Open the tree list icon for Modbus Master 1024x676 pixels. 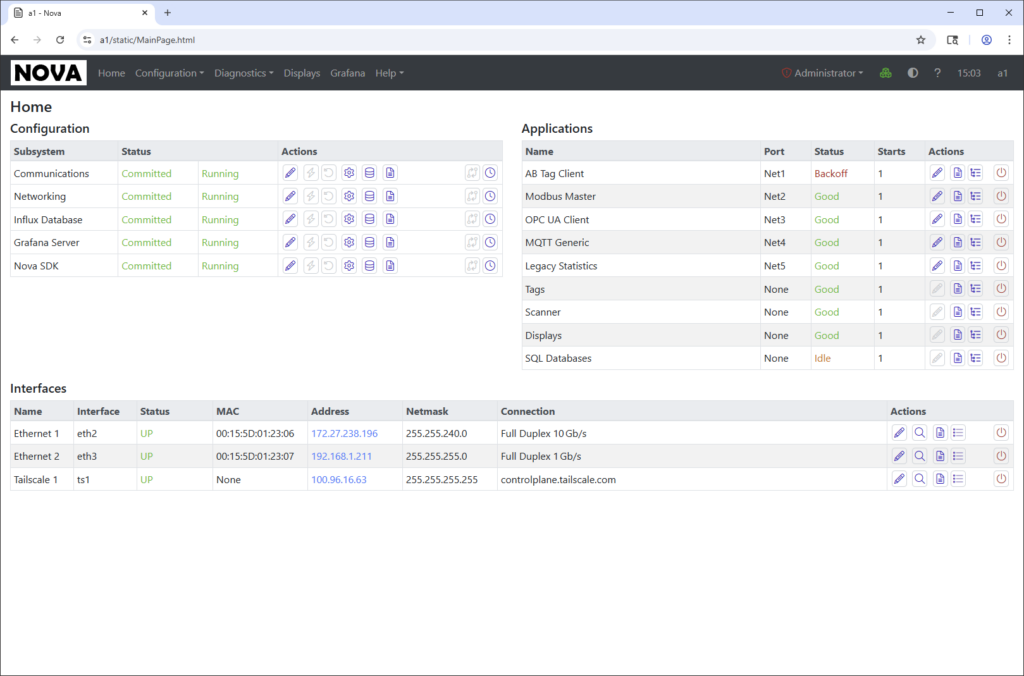[975, 197]
